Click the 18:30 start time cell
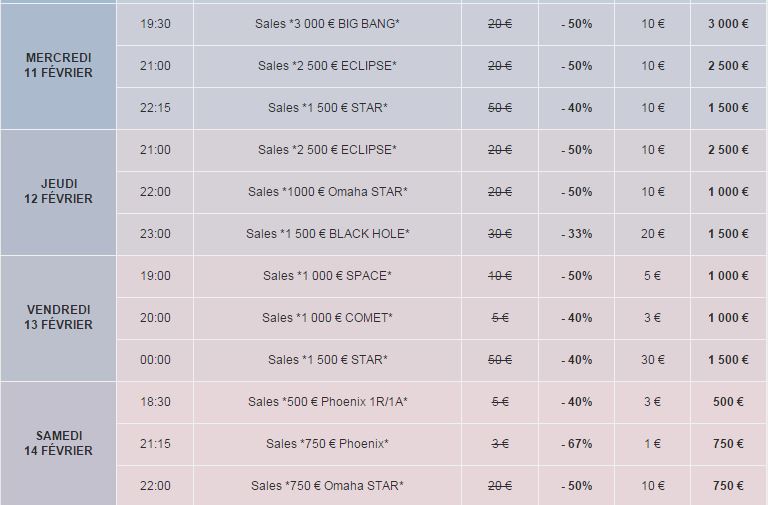The height and width of the screenshot is (505, 768). (155, 402)
